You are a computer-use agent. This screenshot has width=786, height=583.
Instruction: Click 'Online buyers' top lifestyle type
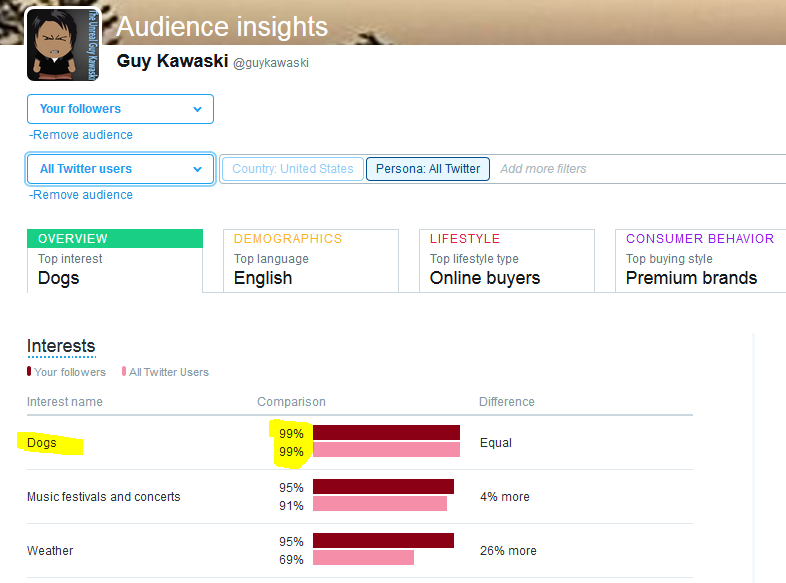coord(485,278)
